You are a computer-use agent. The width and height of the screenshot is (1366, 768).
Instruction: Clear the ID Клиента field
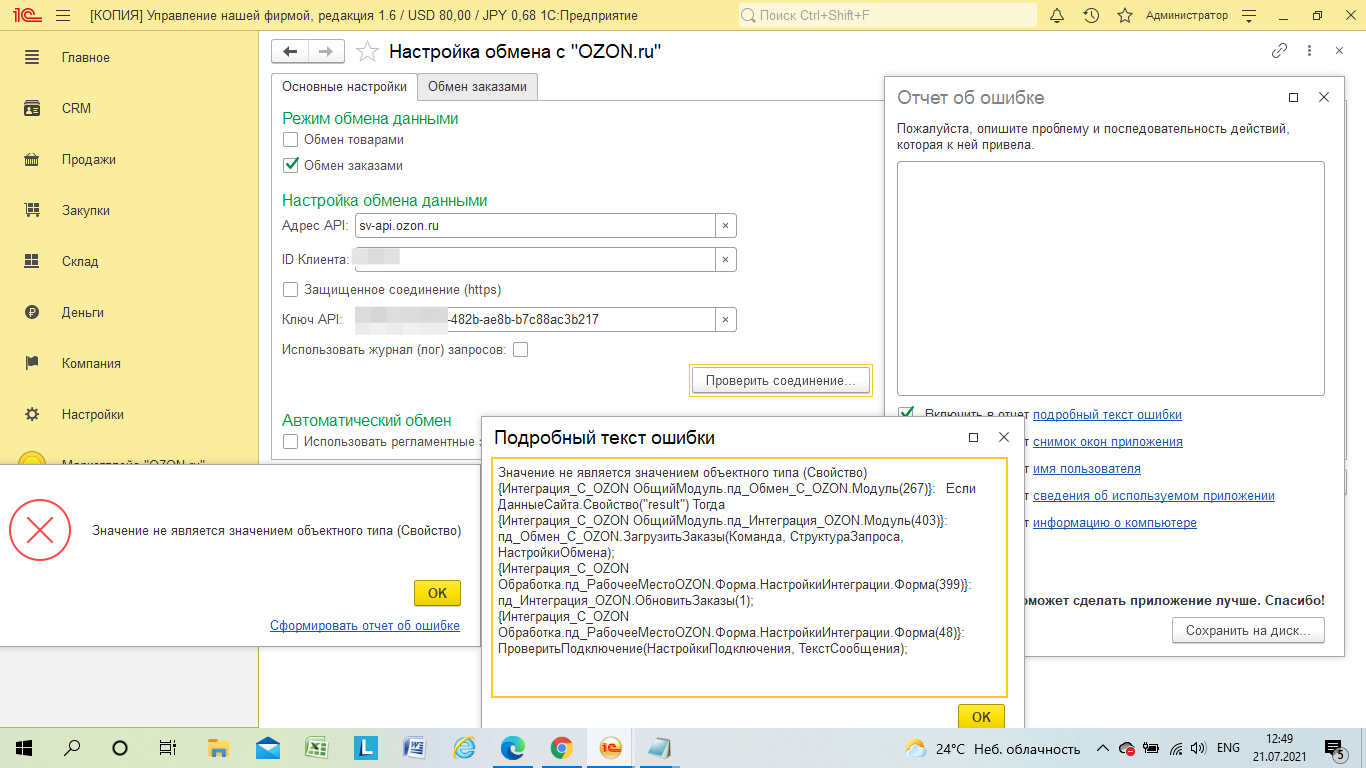pyautogui.click(x=726, y=259)
